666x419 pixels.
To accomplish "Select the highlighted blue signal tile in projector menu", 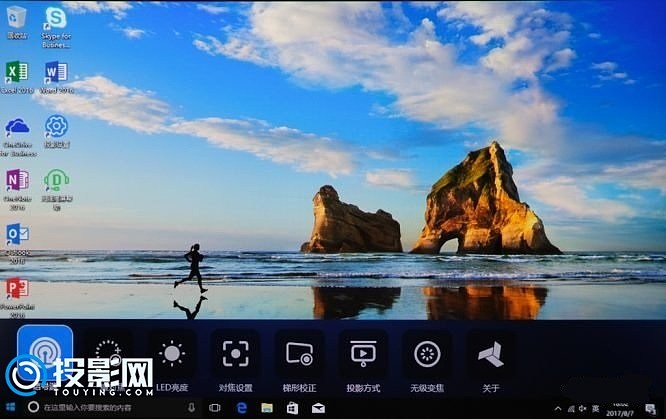I will [x=45, y=353].
